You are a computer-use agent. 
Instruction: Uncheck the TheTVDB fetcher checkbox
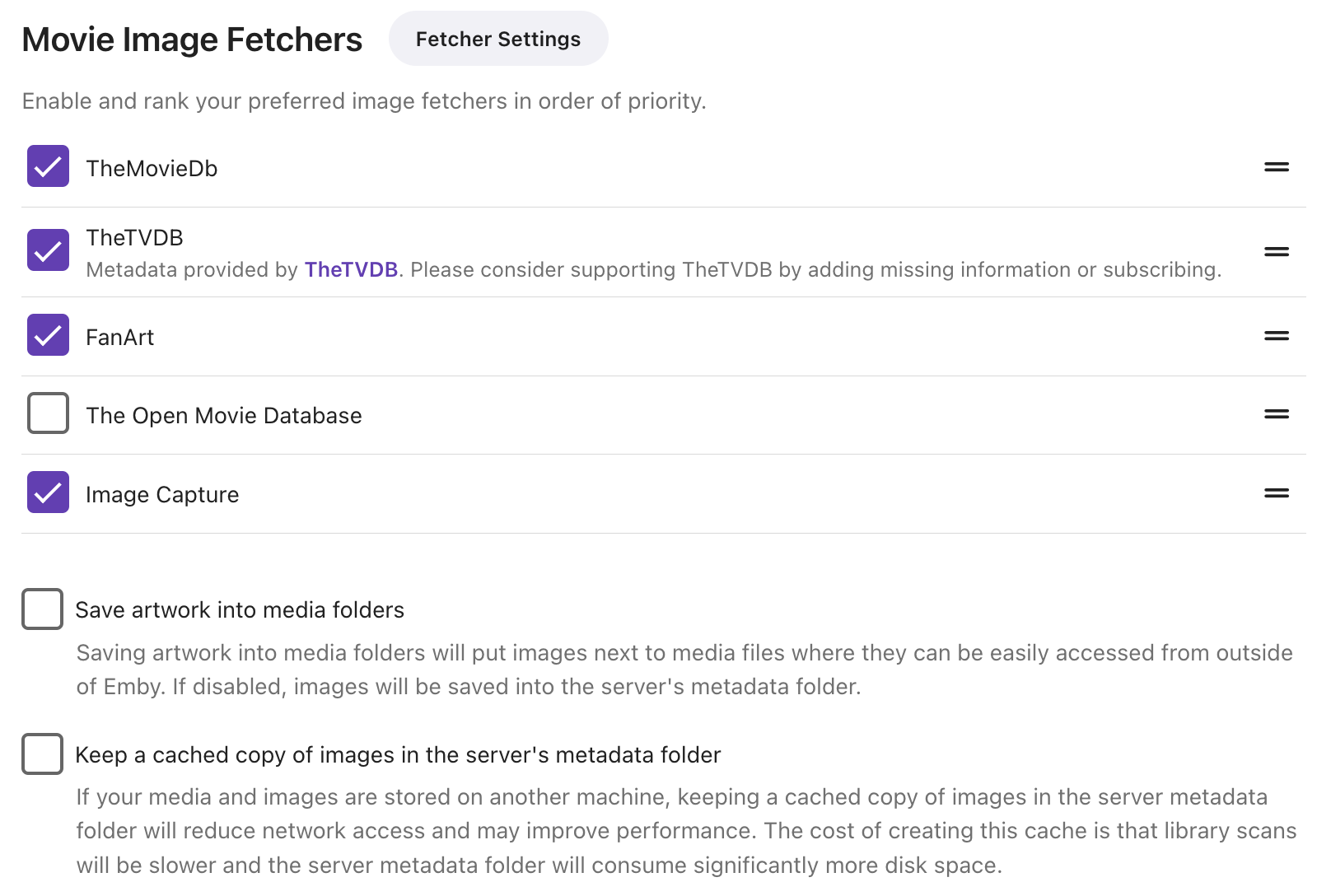tap(48, 250)
